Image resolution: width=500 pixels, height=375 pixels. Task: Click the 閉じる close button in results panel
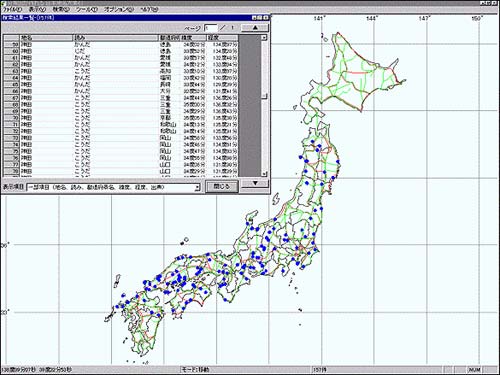(x=221, y=186)
